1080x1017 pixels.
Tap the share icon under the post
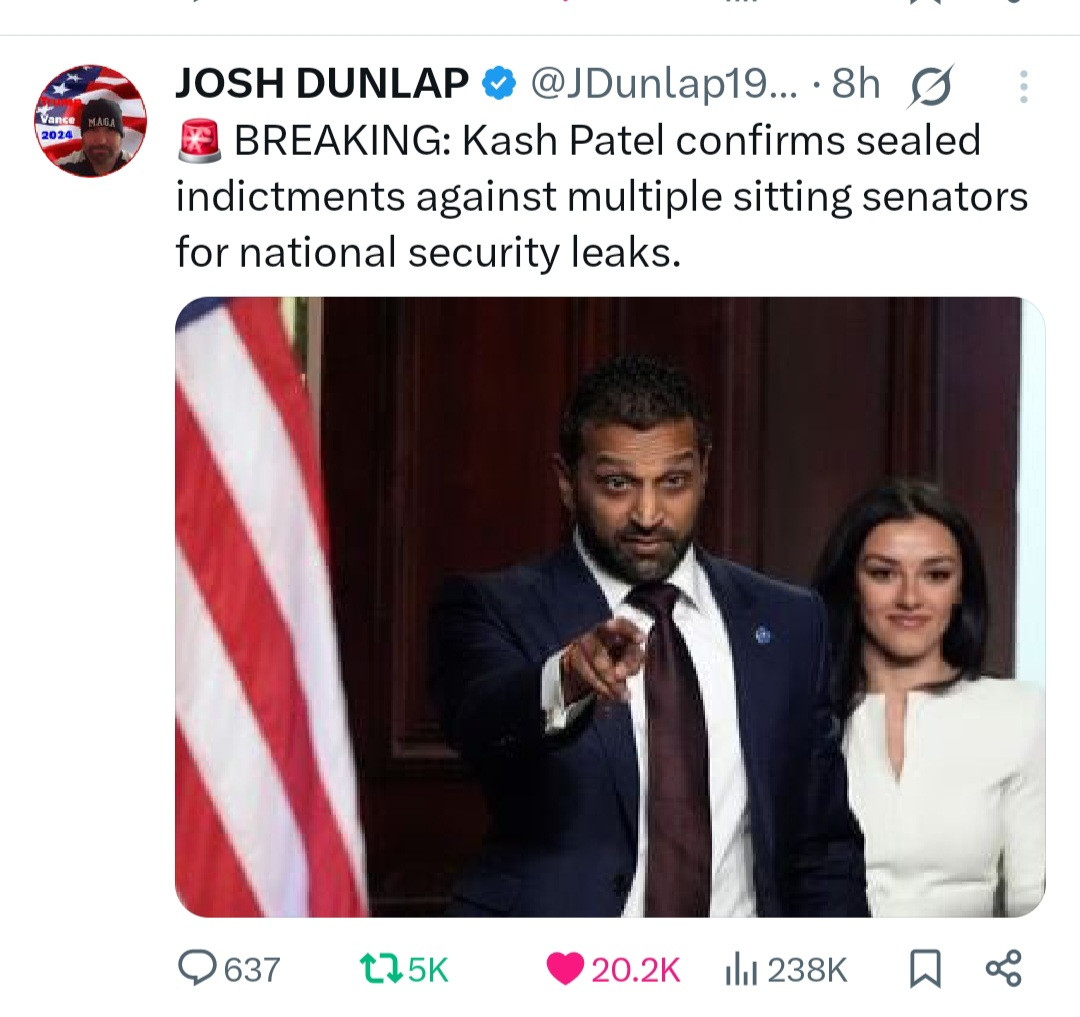[x=1003, y=968]
